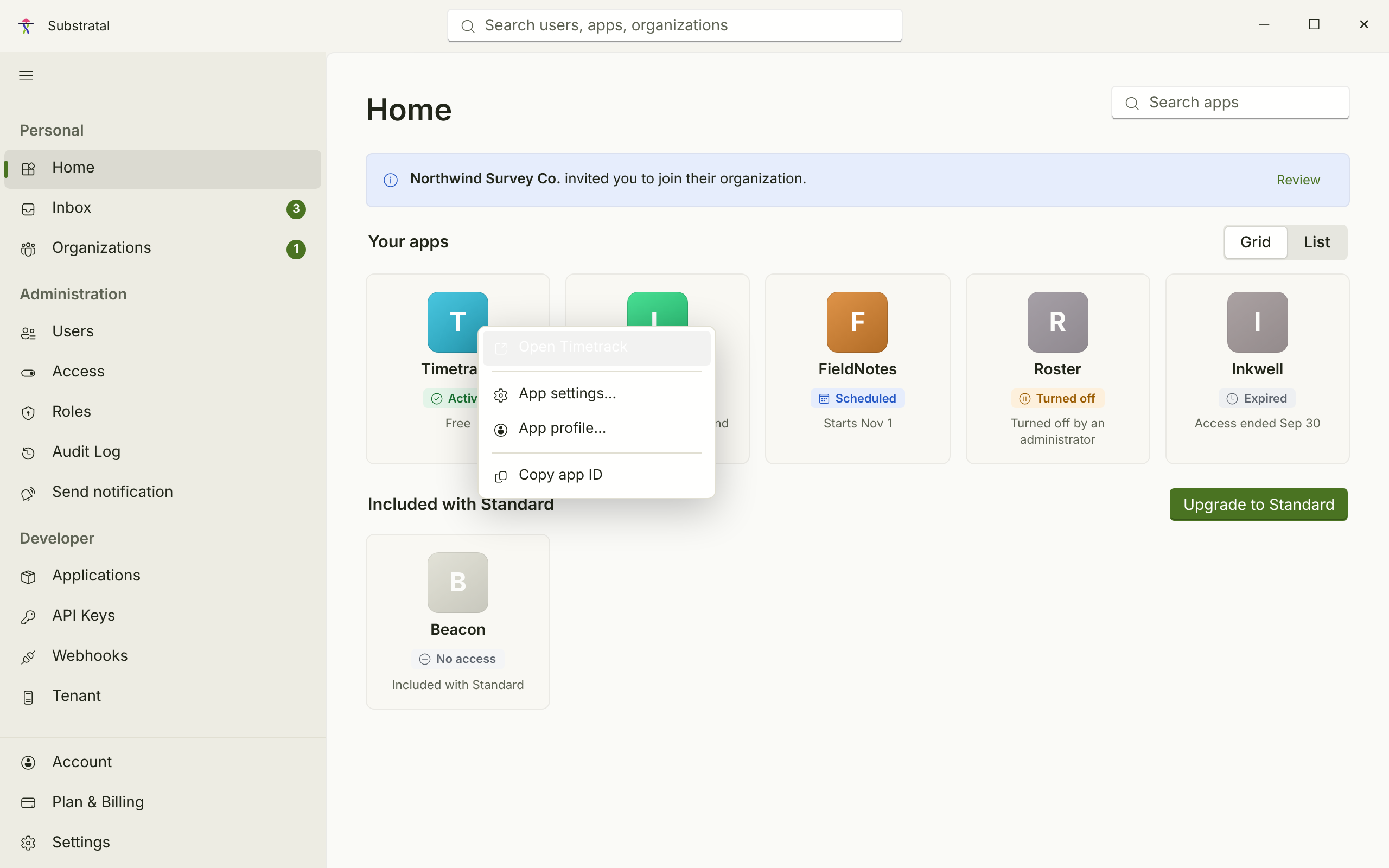Switch apps view to Grid

tap(1256, 242)
